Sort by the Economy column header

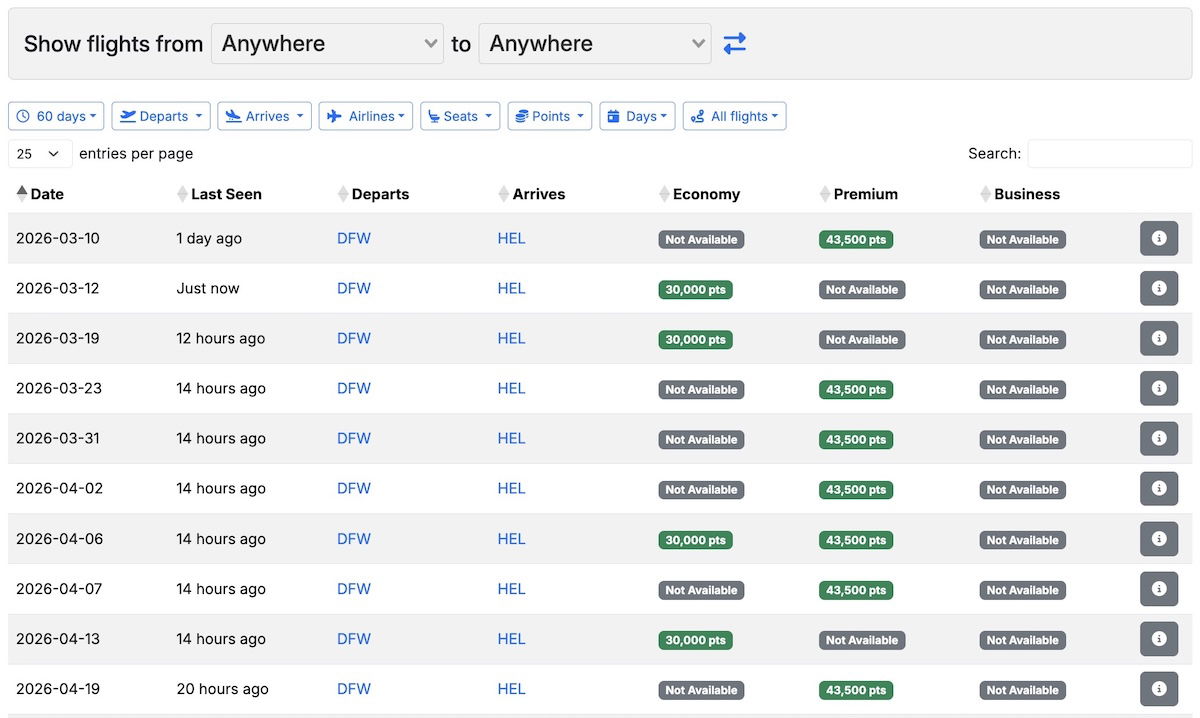(706, 194)
